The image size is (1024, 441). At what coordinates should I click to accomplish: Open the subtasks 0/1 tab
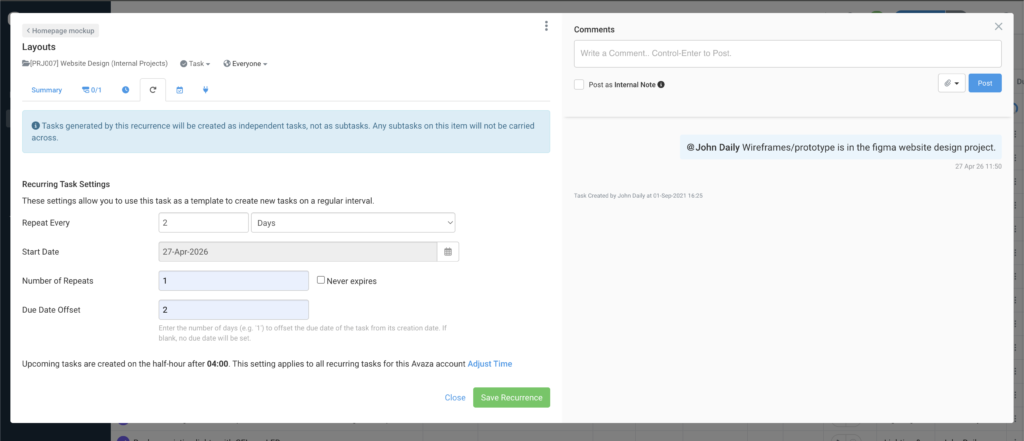(92, 90)
